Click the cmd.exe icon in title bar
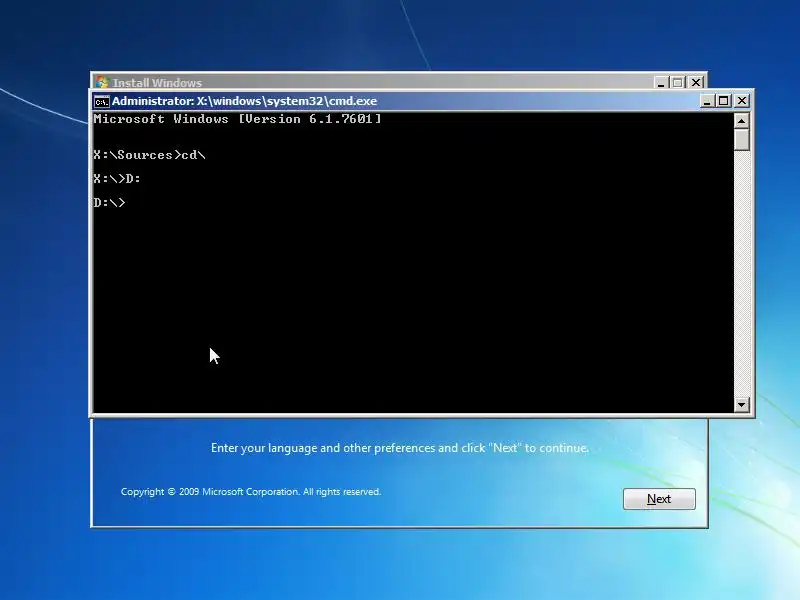The image size is (800, 600). pos(102,102)
